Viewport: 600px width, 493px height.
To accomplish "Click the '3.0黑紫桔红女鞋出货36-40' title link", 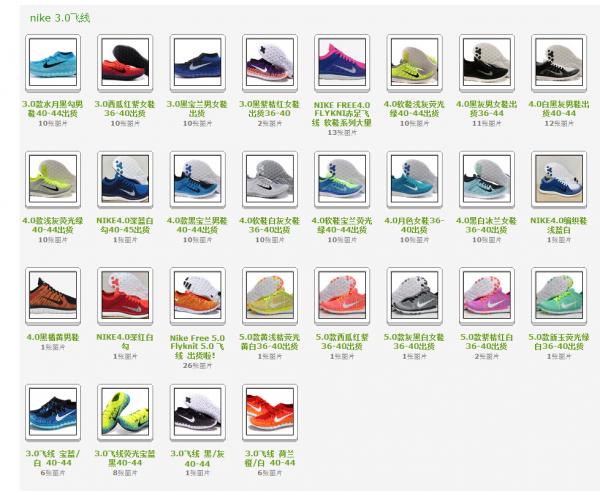I will pos(269,109).
